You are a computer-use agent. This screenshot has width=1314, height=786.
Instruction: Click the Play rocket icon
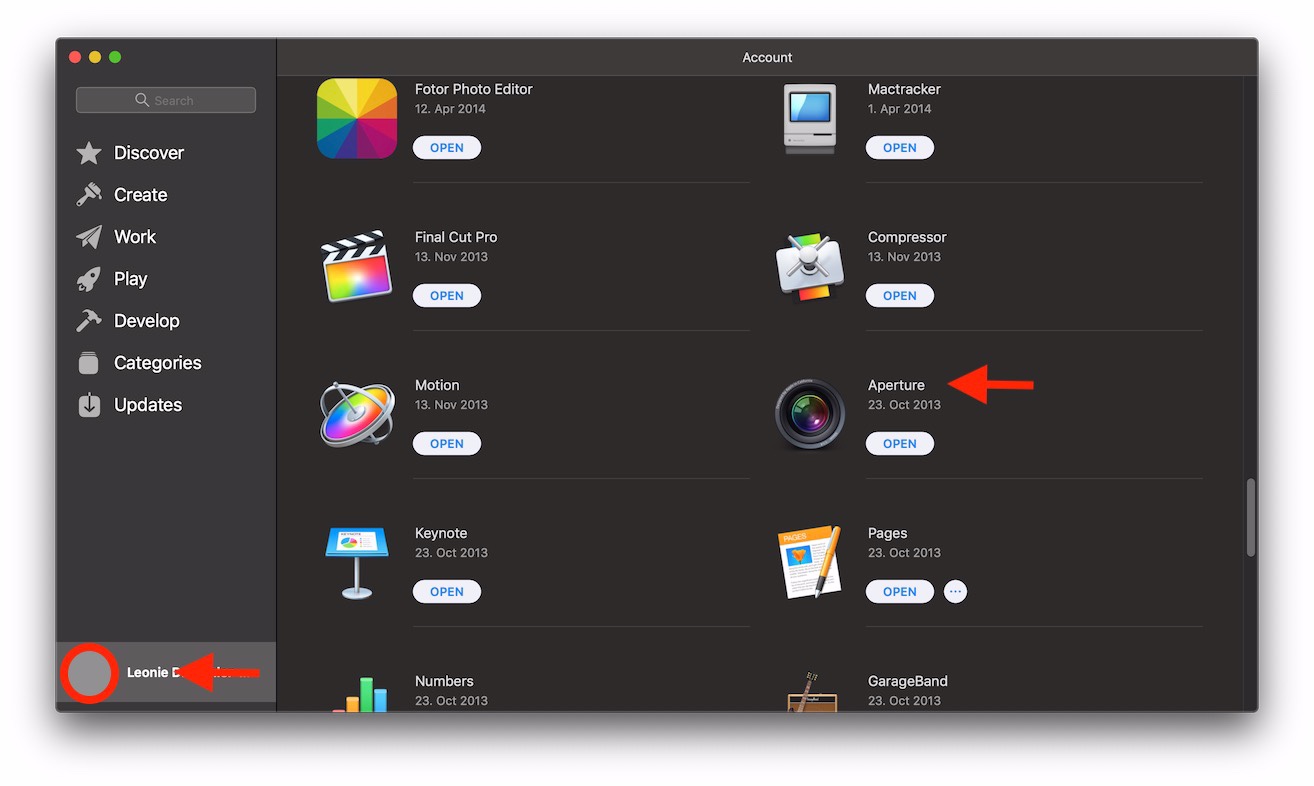pyautogui.click(x=89, y=279)
